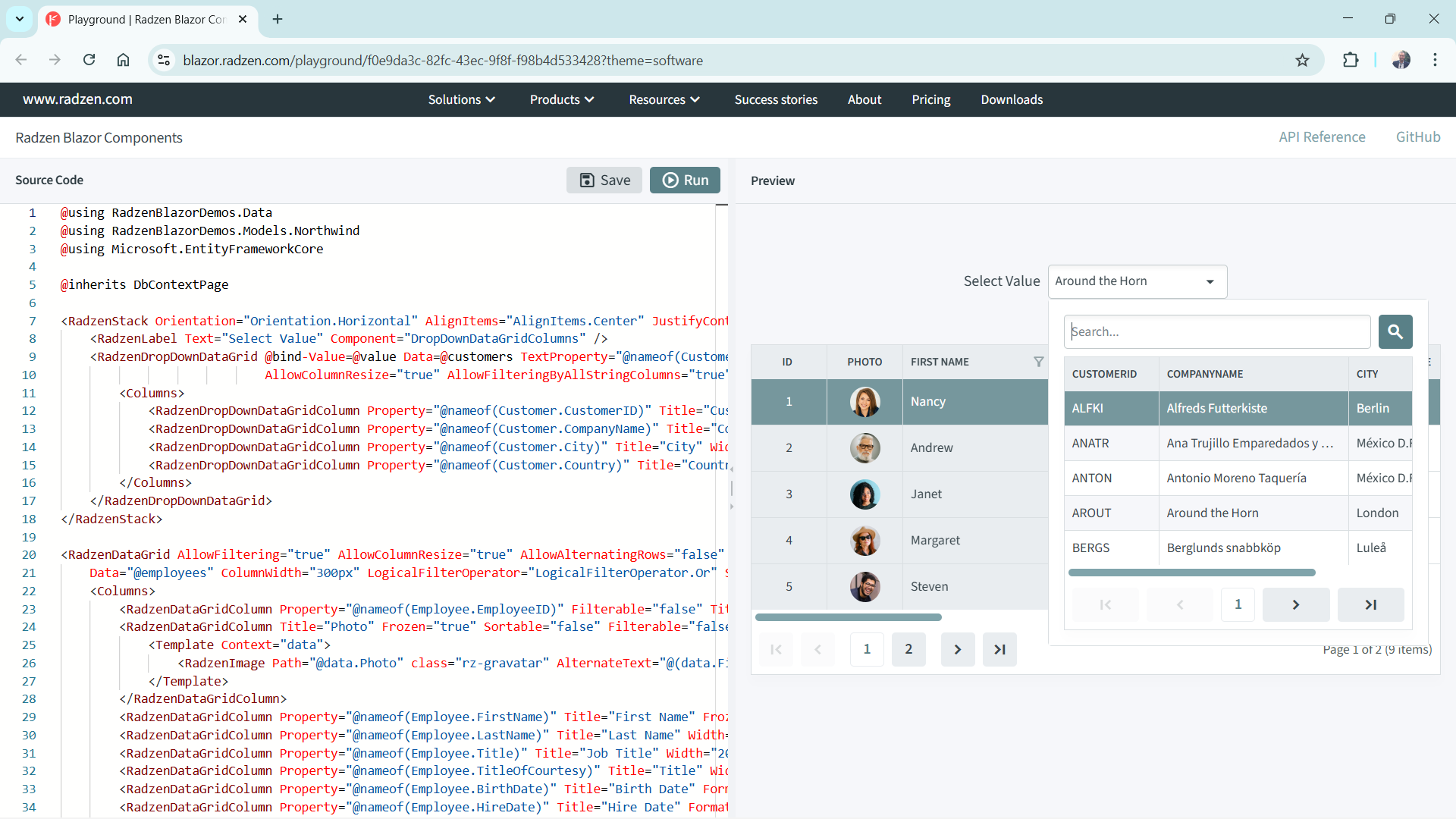Click the First Name column filter icon
1456x819 pixels.
click(x=1038, y=362)
